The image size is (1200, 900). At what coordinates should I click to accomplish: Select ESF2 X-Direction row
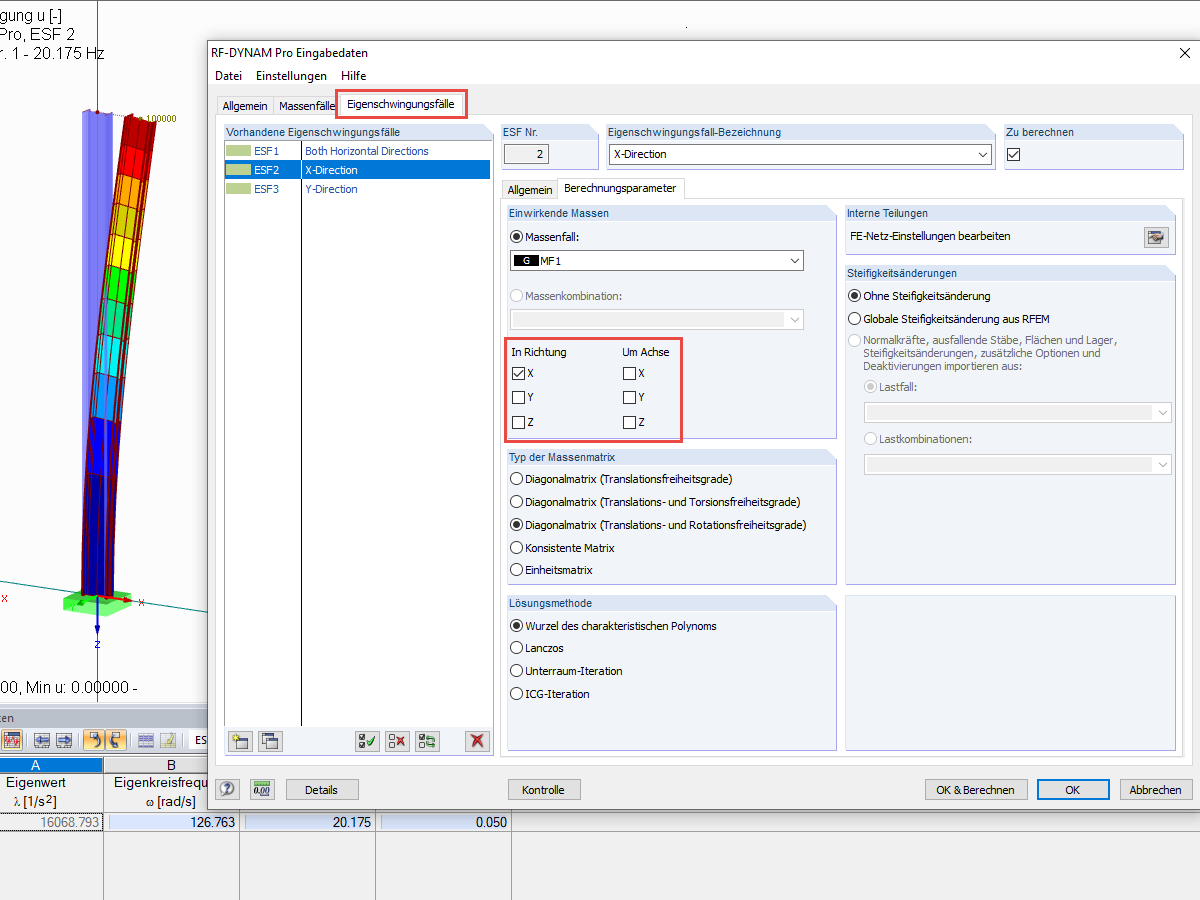357,170
